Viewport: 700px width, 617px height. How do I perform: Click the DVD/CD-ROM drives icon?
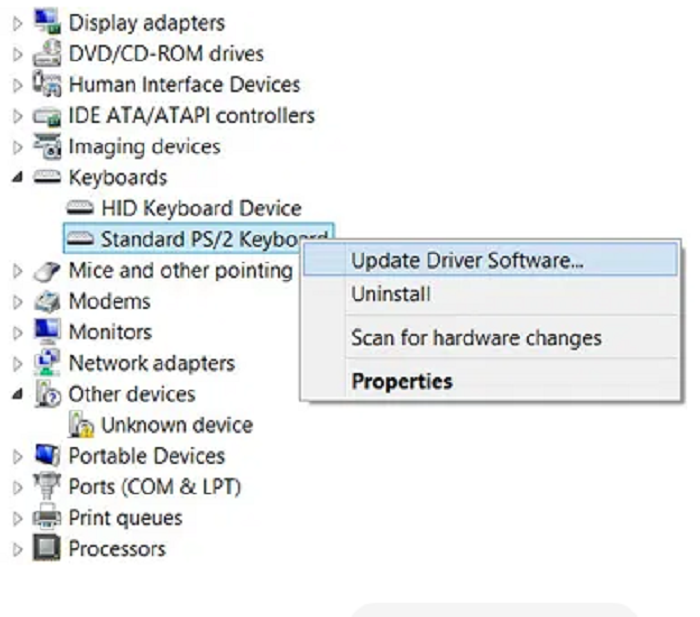coord(47,54)
